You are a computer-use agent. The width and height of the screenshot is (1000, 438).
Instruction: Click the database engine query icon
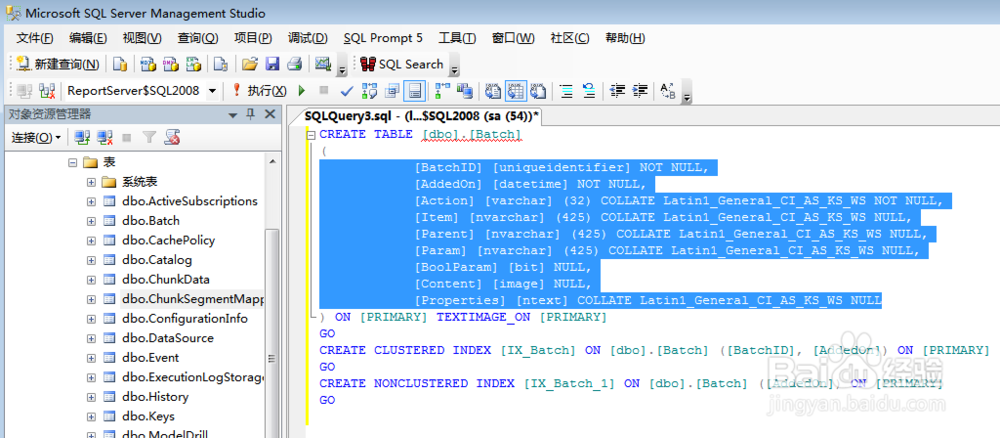click(x=120, y=64)
